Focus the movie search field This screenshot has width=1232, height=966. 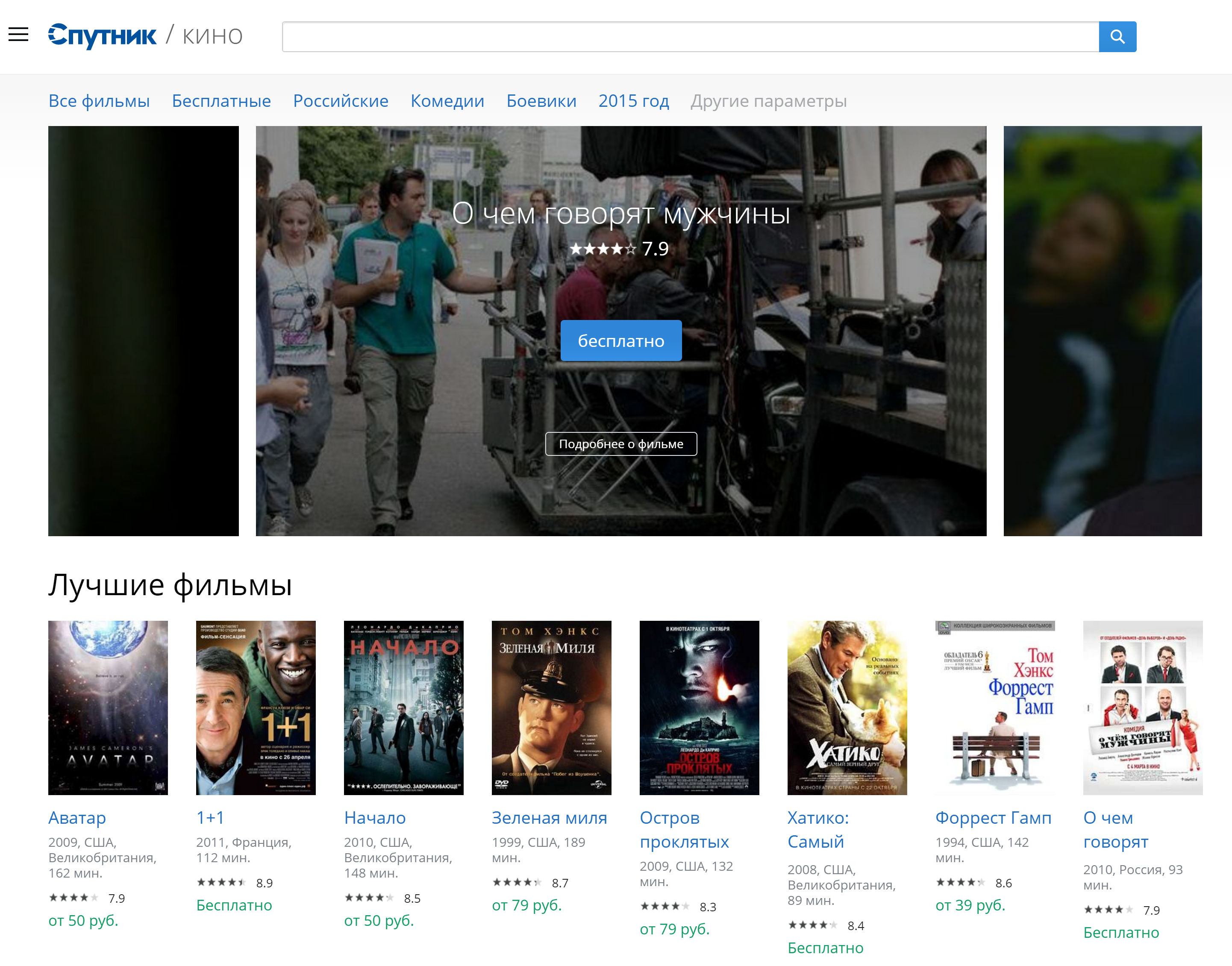(690, 37)
